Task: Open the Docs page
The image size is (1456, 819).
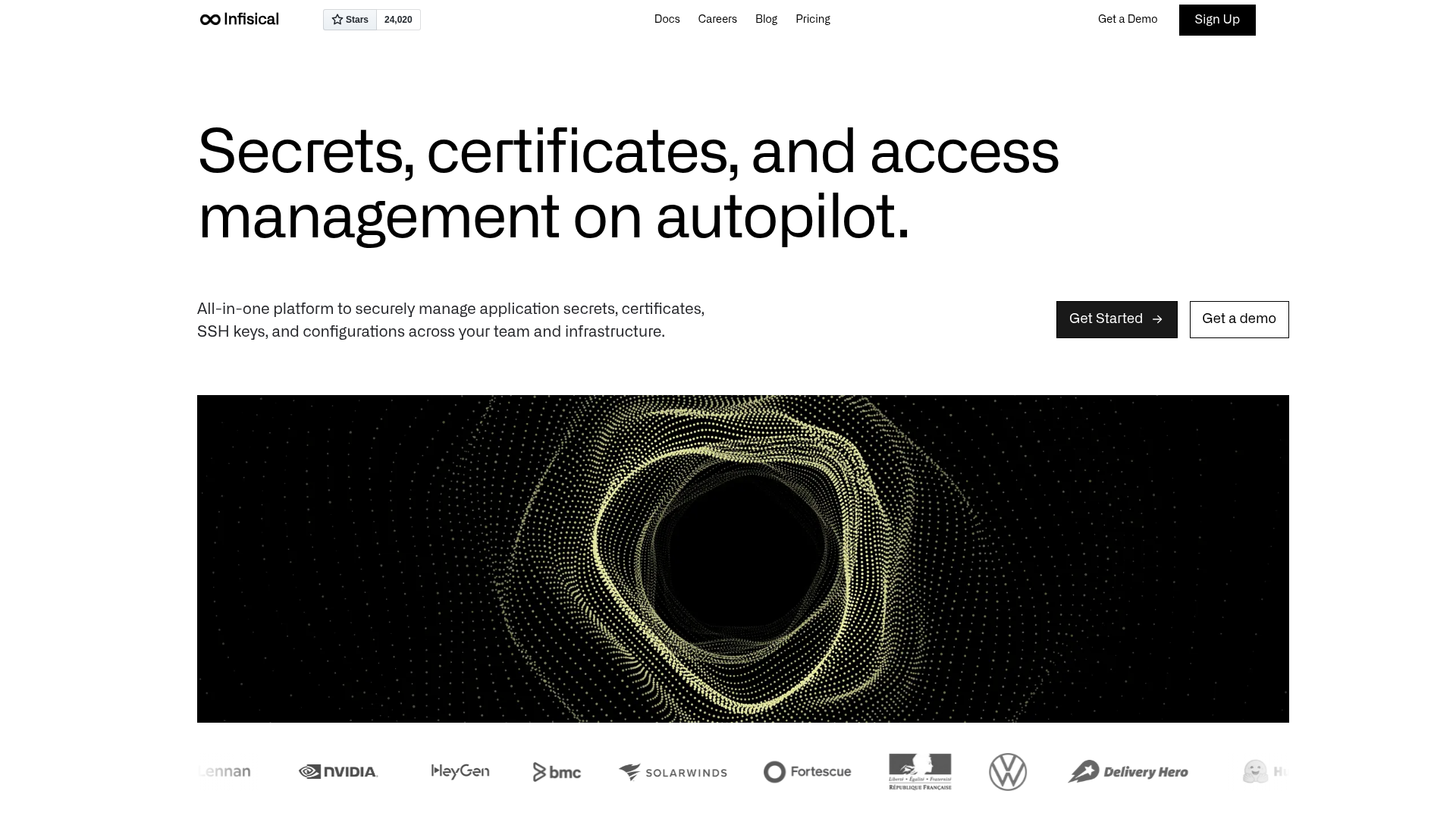Action: point(667,19)
